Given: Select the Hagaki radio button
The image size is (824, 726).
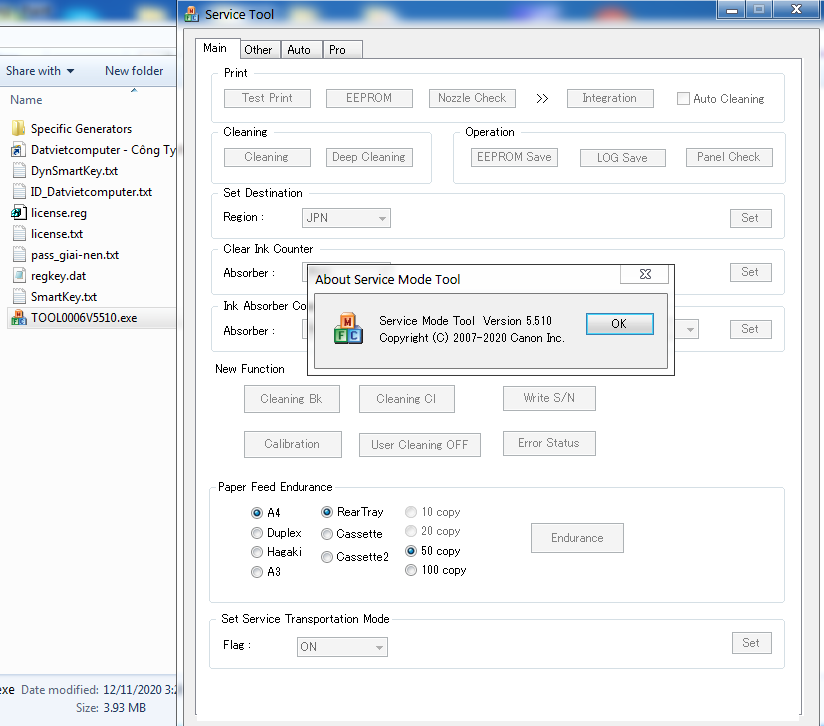Looking at the screenshot, I should [256, 552].
